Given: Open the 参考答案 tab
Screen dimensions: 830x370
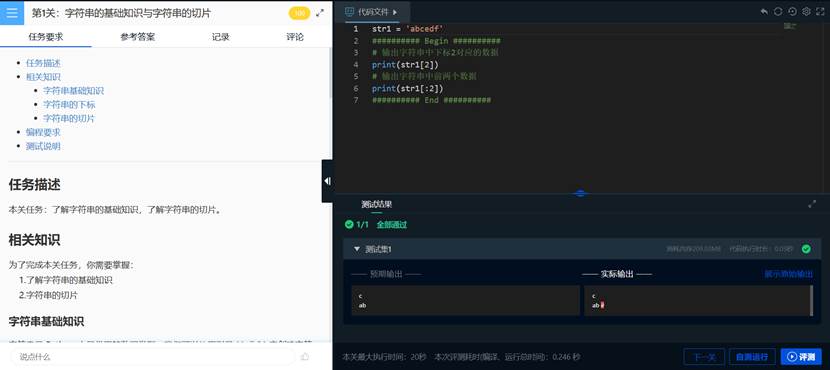Looking at the screenshot, I should point(138,37).
